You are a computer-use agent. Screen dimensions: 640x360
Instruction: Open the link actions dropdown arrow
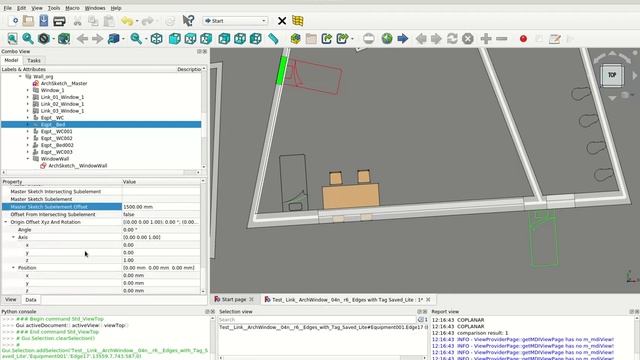(352, 39)
